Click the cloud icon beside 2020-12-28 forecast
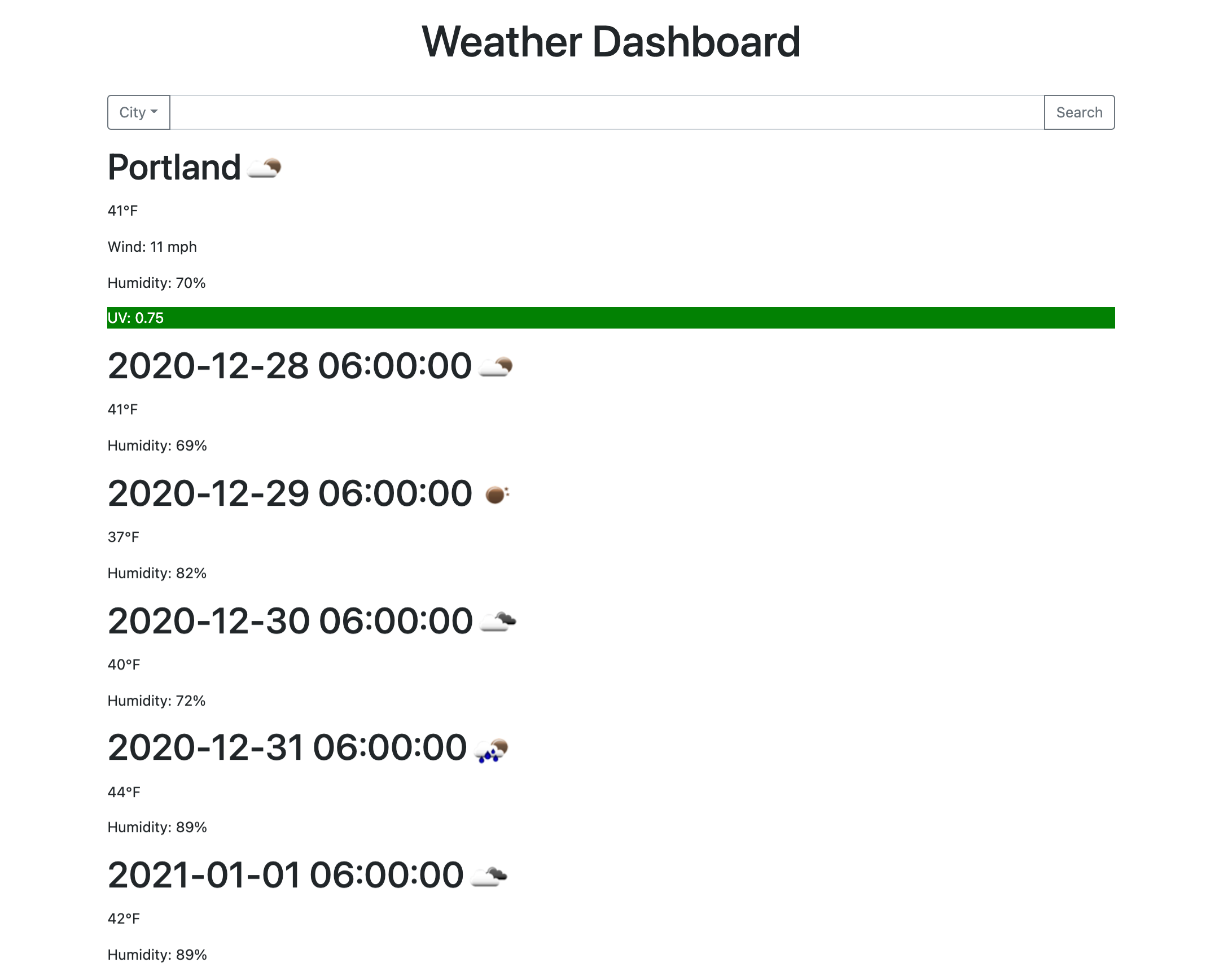 point(496,366)
